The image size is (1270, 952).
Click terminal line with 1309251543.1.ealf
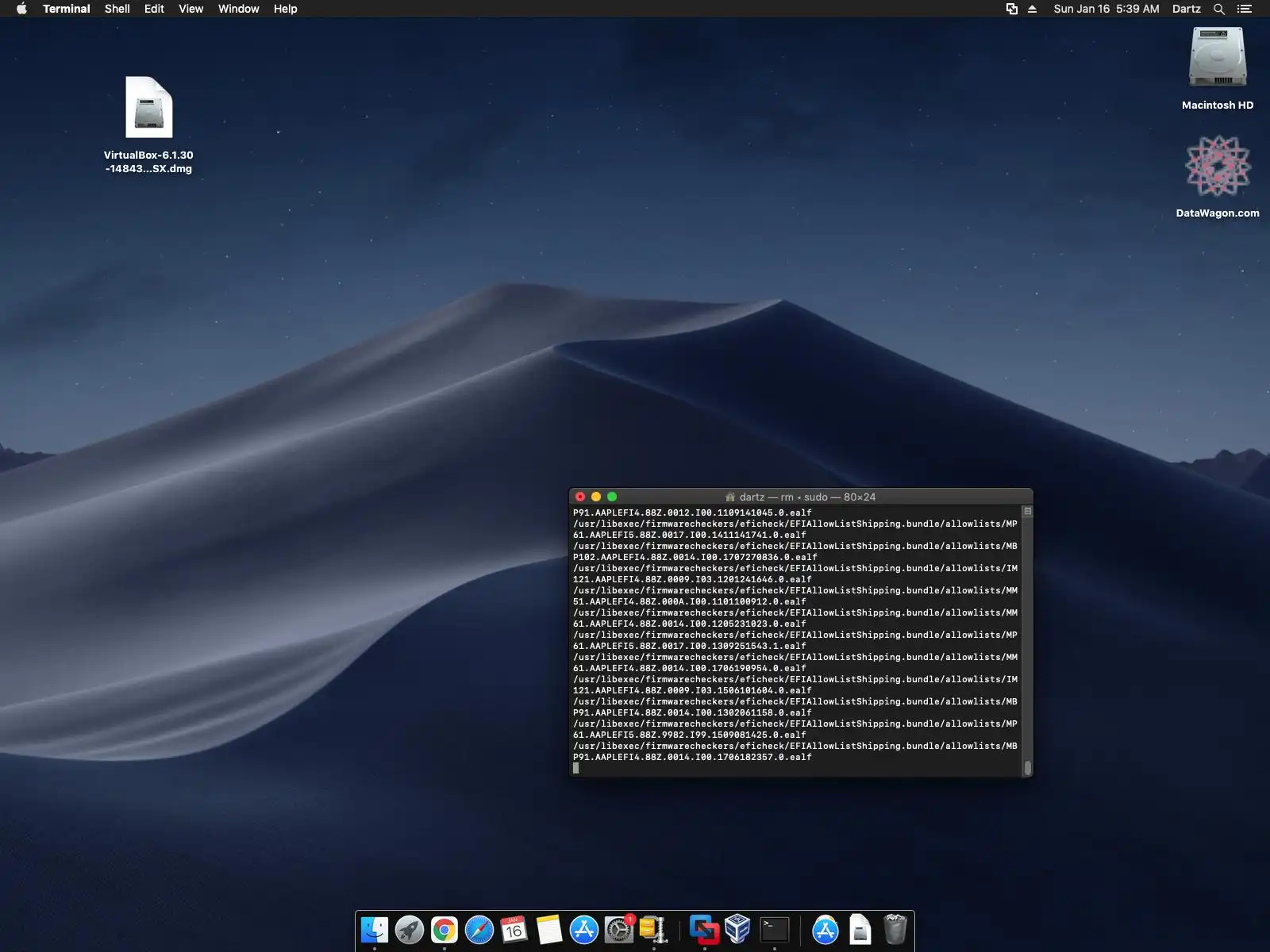689,646
